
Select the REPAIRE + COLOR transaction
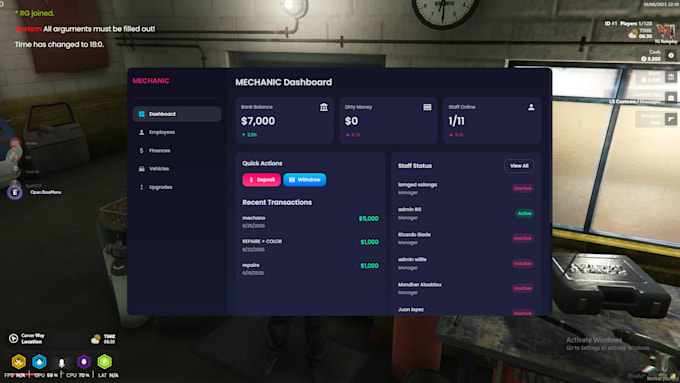coord(311,245)
